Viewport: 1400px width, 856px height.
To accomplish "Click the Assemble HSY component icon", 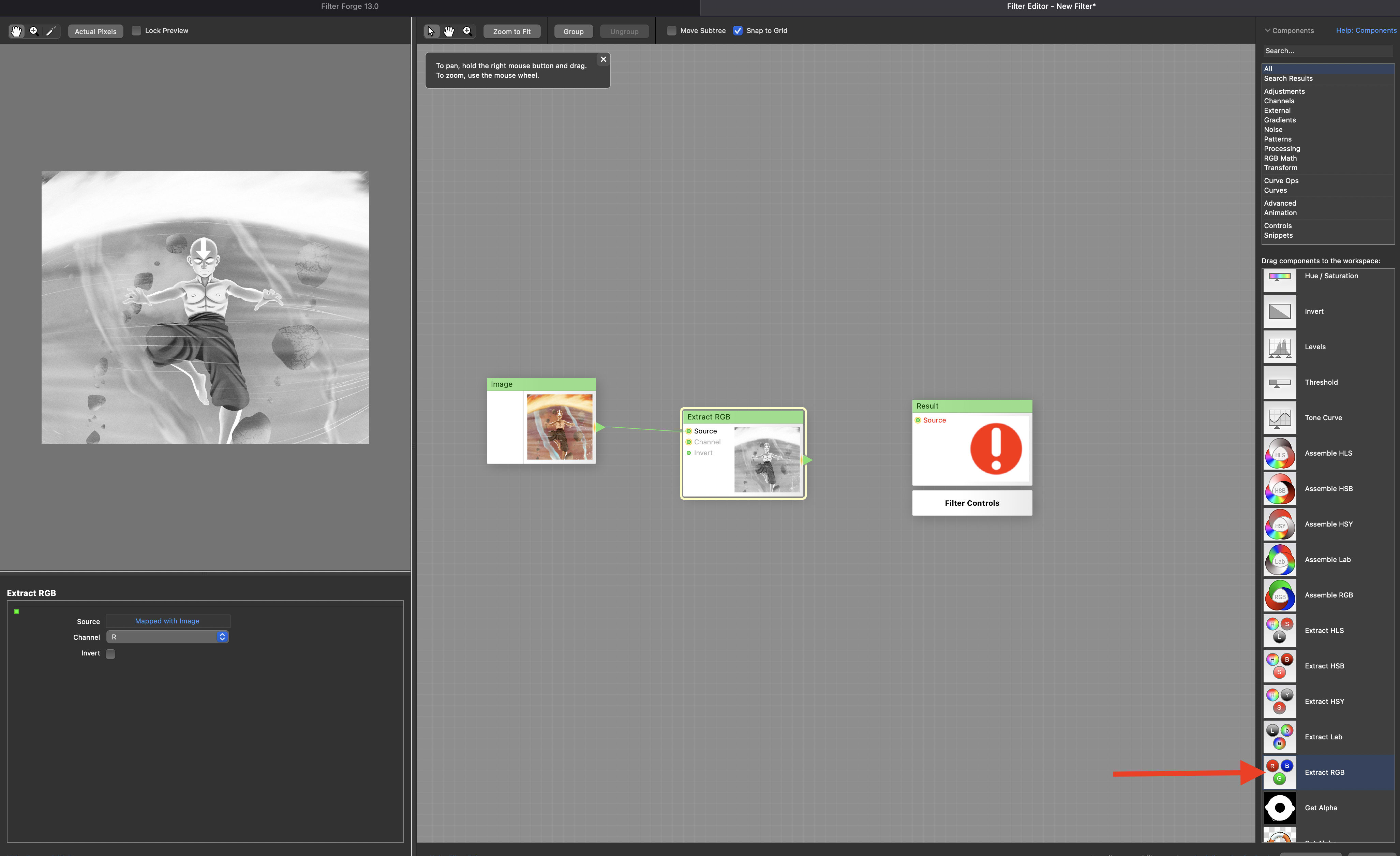I will tap(1280, 524).
